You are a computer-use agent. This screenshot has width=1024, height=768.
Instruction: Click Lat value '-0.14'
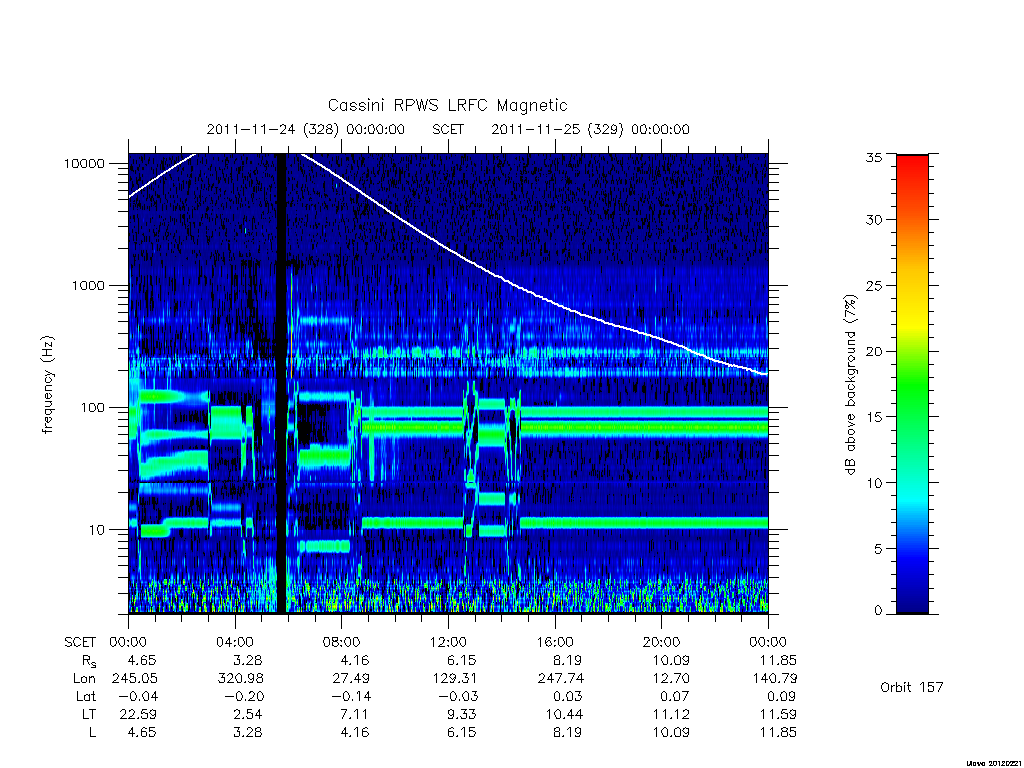point(351,697)
